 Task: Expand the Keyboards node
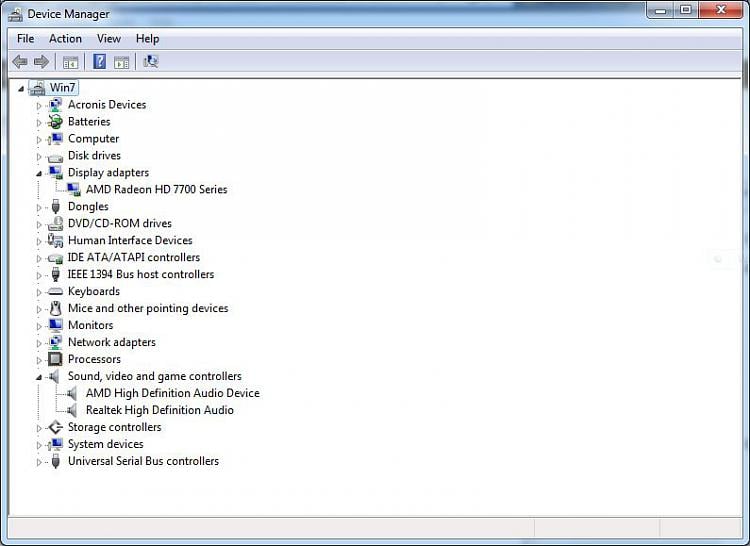coord(39,292)
